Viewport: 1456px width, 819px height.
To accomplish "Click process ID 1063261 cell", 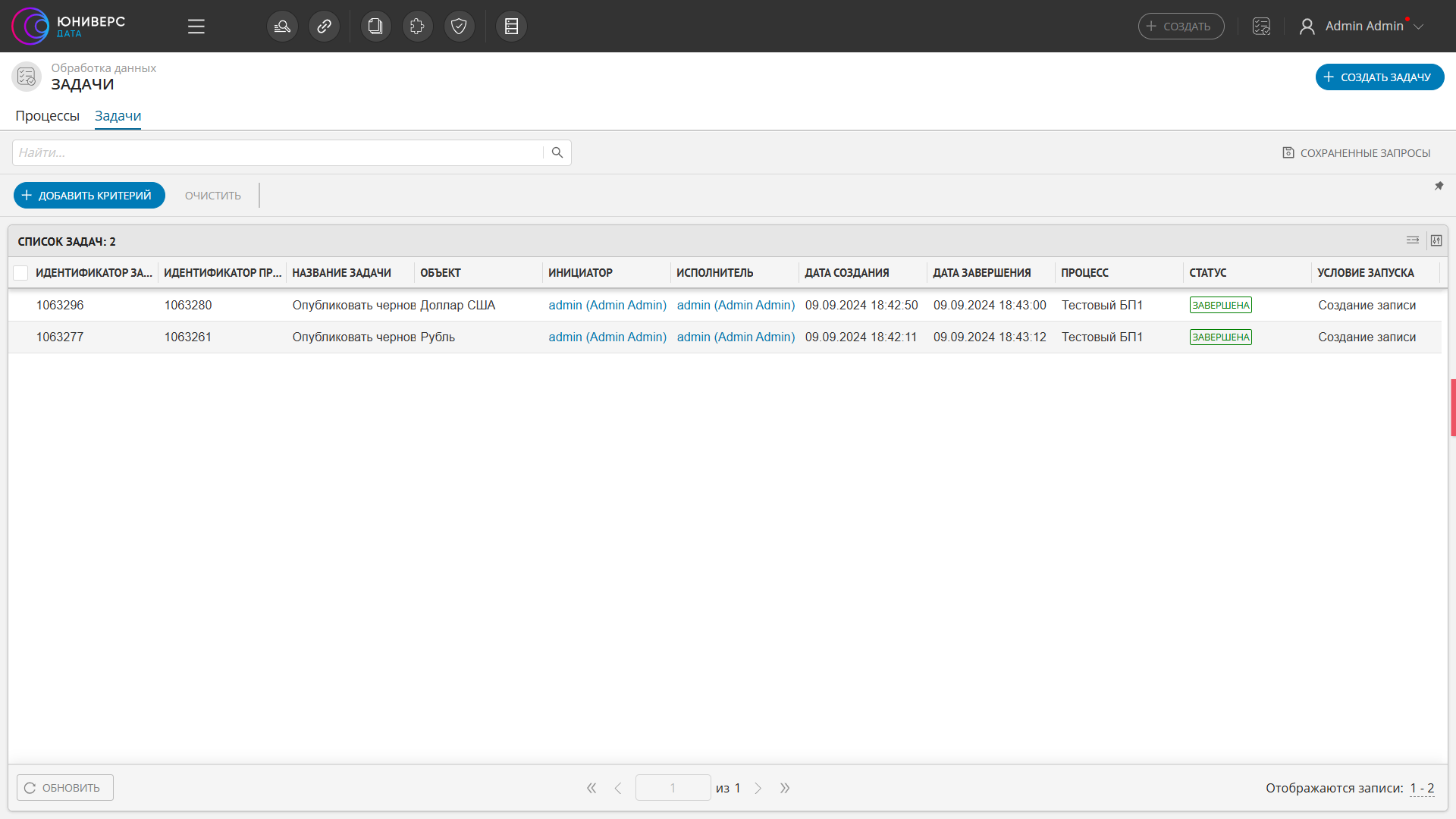I will pos(188,337).
